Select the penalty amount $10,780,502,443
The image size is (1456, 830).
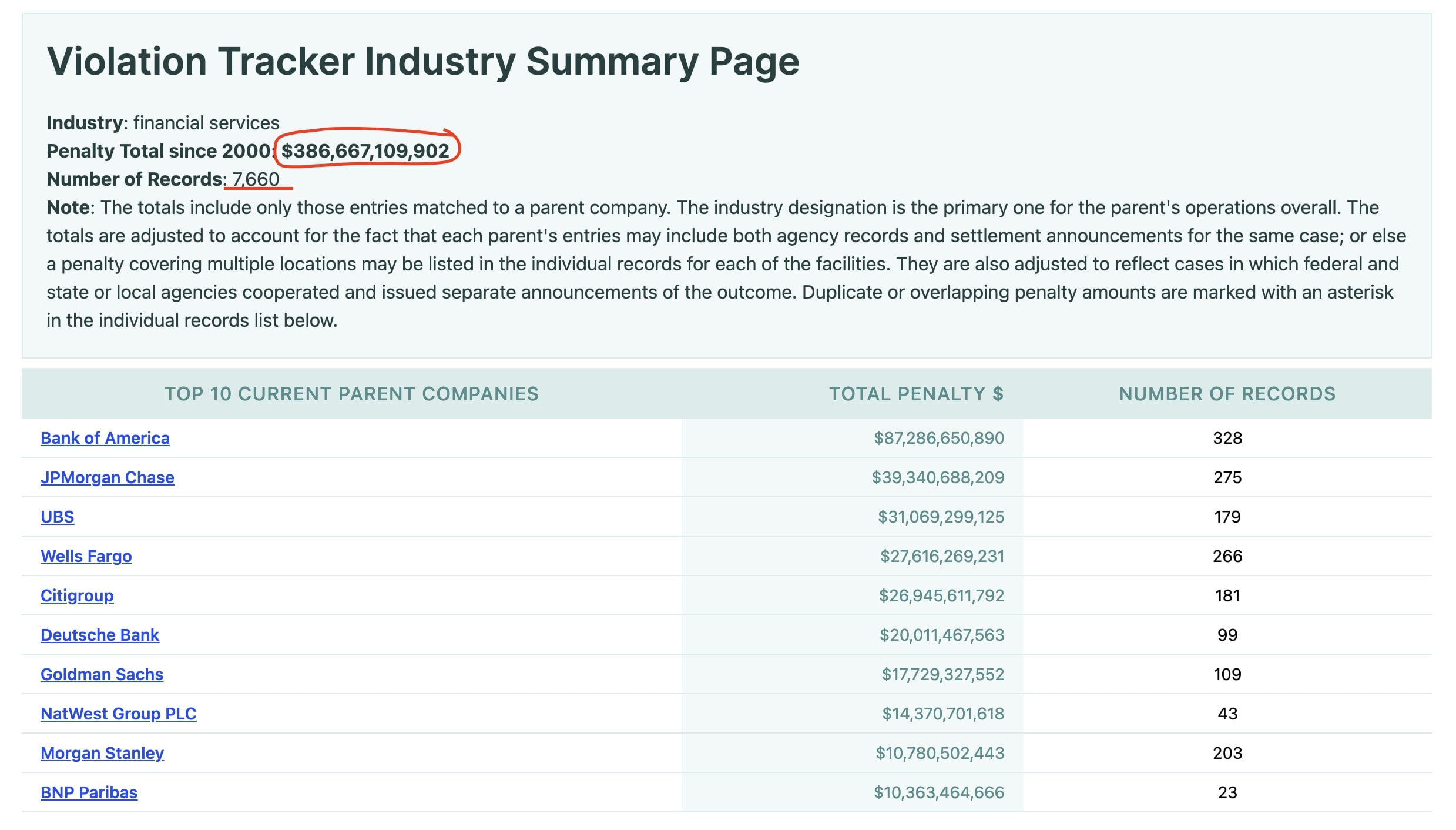940,753
